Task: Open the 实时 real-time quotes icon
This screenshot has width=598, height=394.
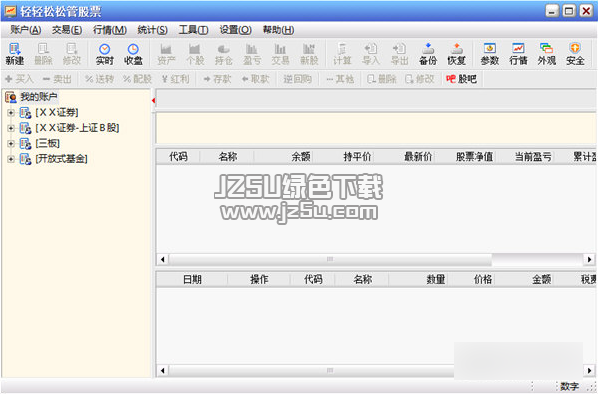Action: [104, 54]
